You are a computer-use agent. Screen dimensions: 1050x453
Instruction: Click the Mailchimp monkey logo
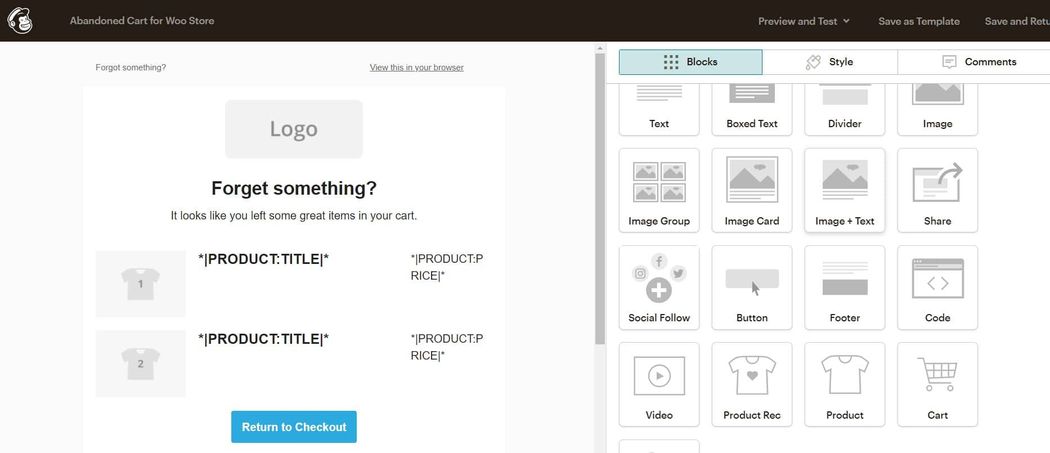point(19,21)
